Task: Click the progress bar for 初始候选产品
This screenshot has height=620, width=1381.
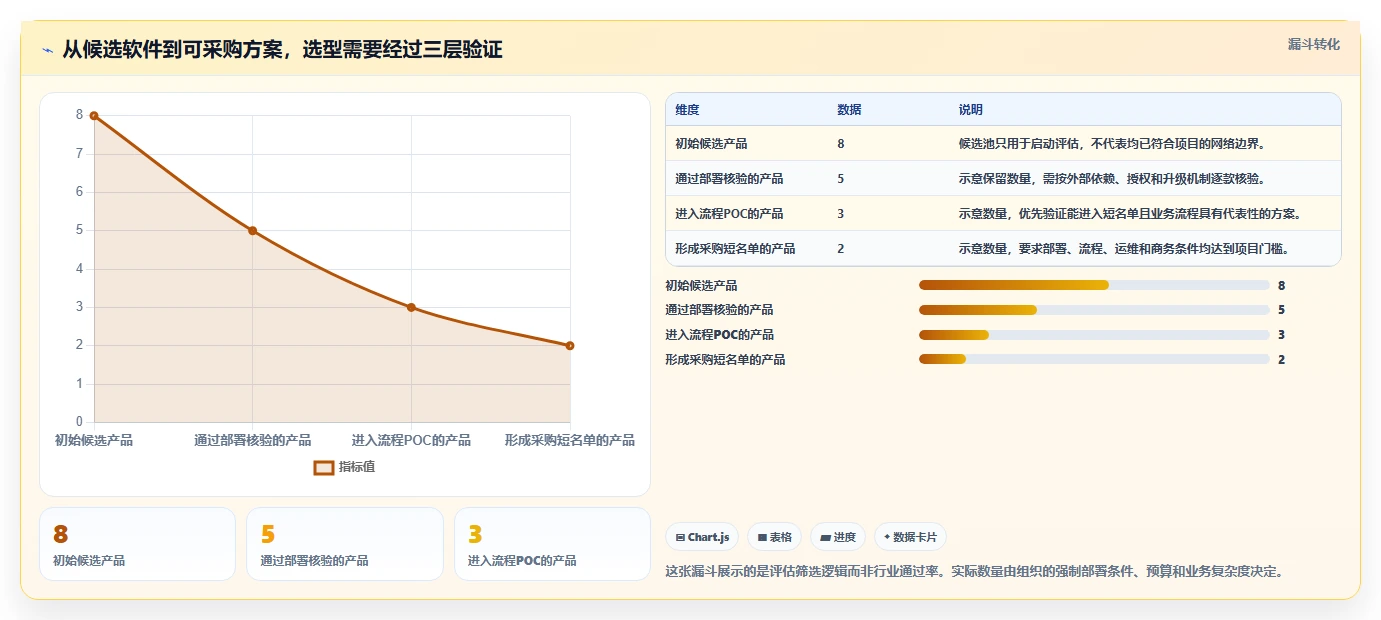Action: click(1094, 286)
